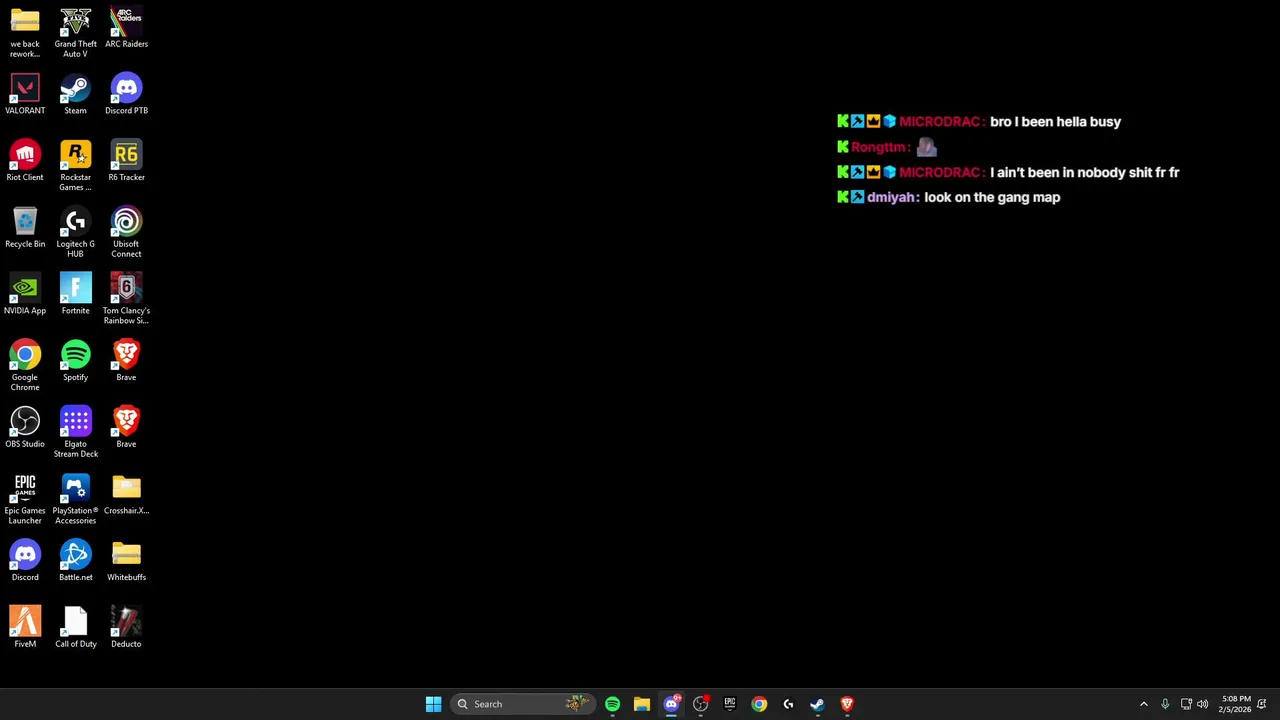1280x720 pixels.
Task: Open Epic Games Launcher from taskbar
Action: [730, 704]
